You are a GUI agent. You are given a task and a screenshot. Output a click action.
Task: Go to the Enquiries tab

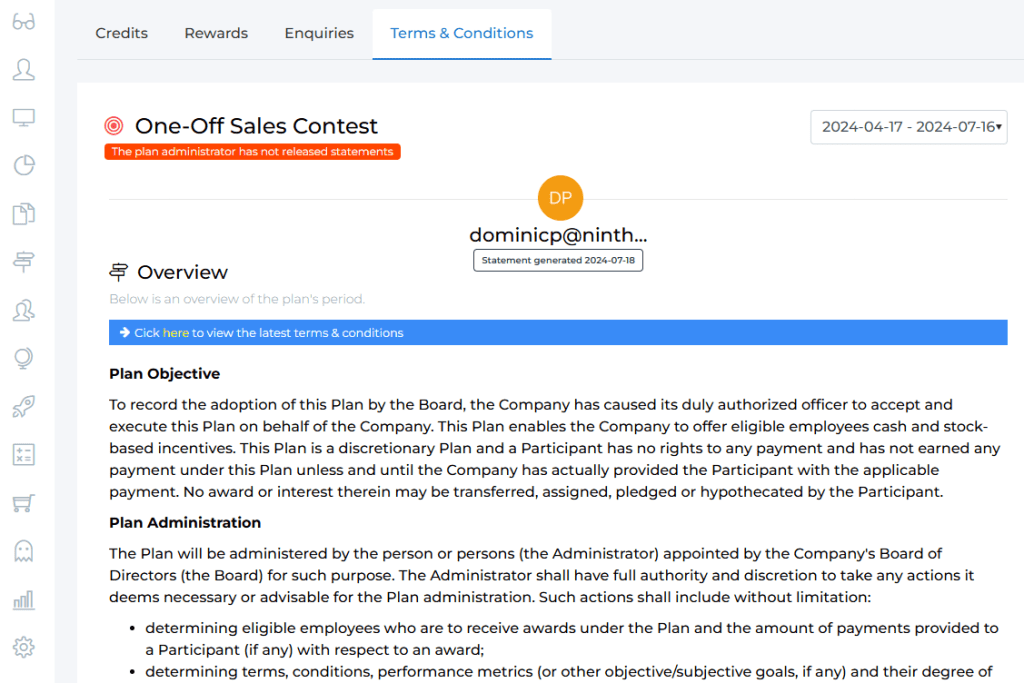319,34
